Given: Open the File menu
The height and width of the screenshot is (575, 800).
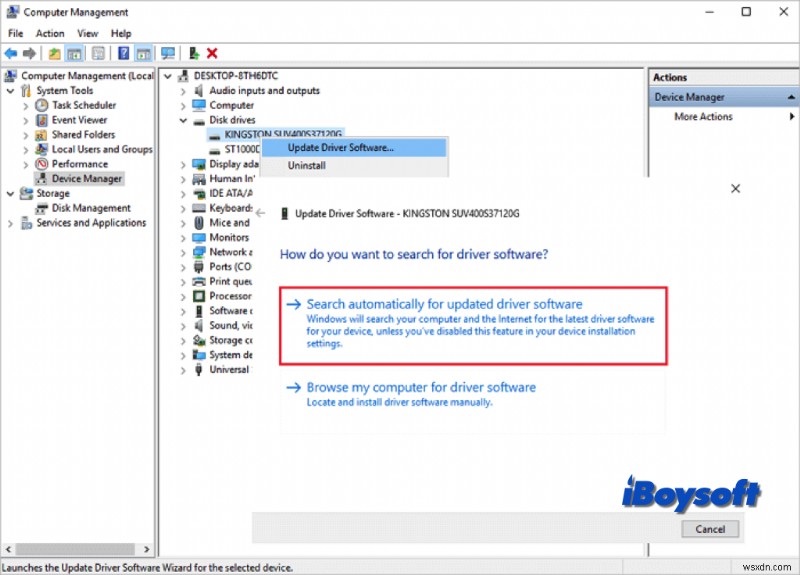Looking at the screenshot, I should [x=15, y=33].
